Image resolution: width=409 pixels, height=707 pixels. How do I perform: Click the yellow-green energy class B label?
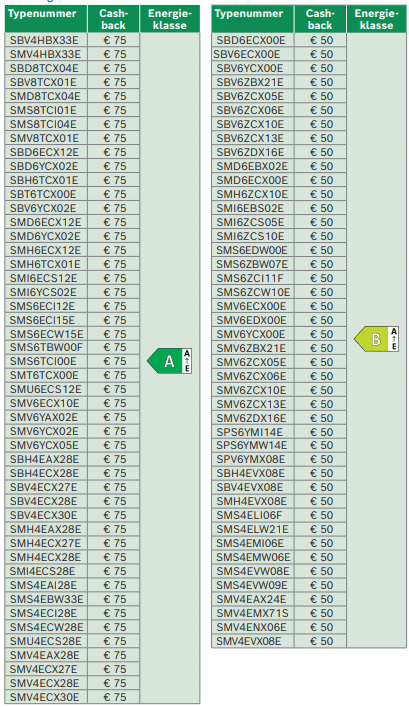tap(376, 339)
